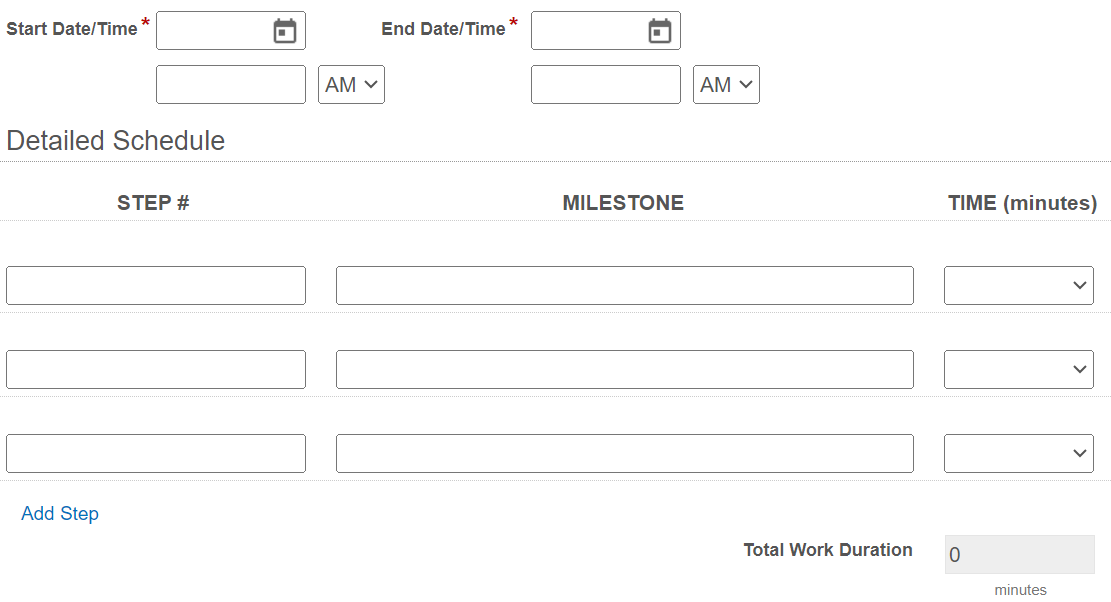Expand third row TIME minutes dropdown

coord(1019,453)
